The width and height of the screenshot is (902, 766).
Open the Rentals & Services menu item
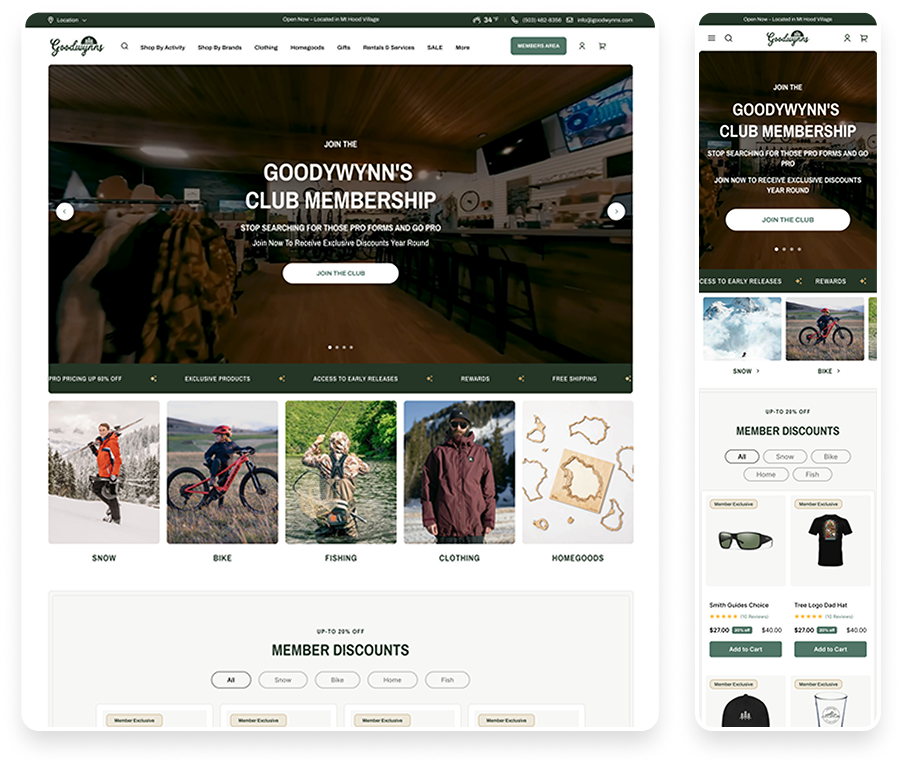click(388, 47)
